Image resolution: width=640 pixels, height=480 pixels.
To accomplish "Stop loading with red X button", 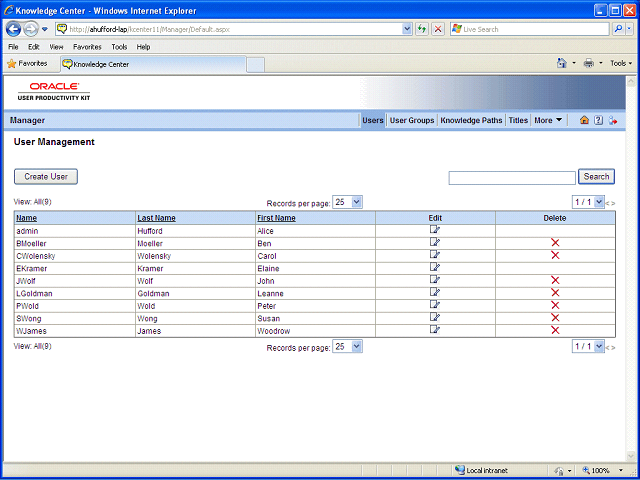I will point(438,29).
